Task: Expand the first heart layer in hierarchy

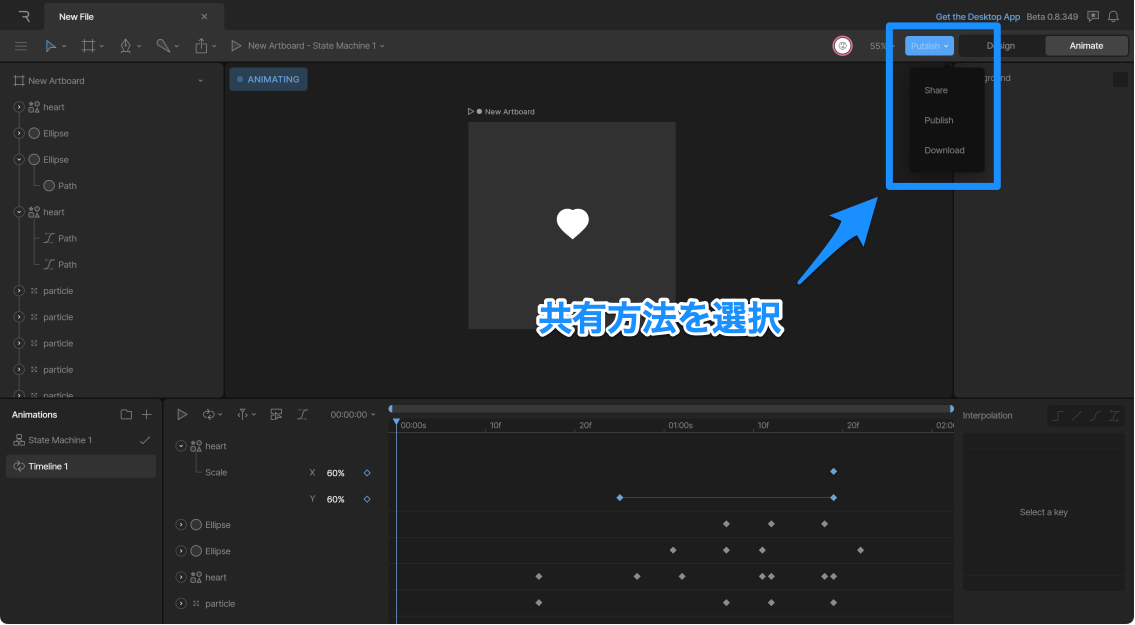Action: pos(18,107)
